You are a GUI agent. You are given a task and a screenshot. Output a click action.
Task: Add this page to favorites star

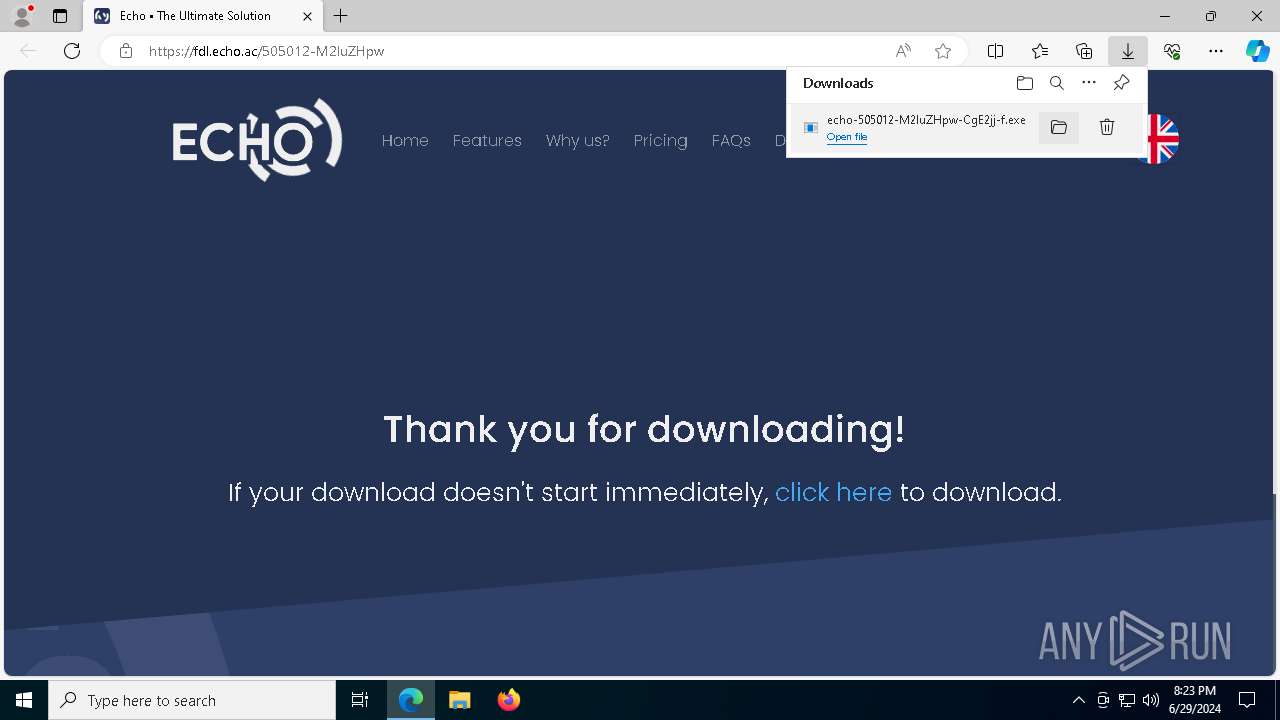[x=943, y=51]
